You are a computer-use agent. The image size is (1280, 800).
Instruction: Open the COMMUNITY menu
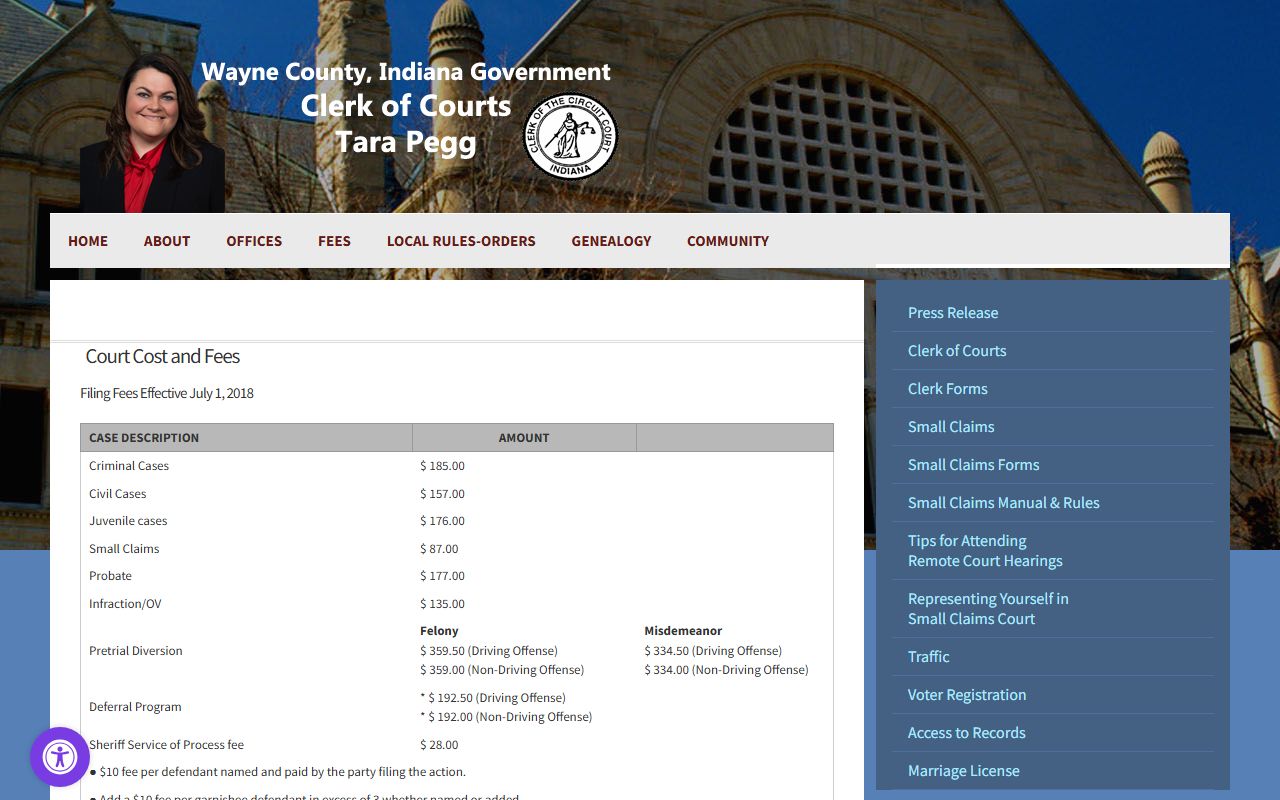[x=728, y=241]
